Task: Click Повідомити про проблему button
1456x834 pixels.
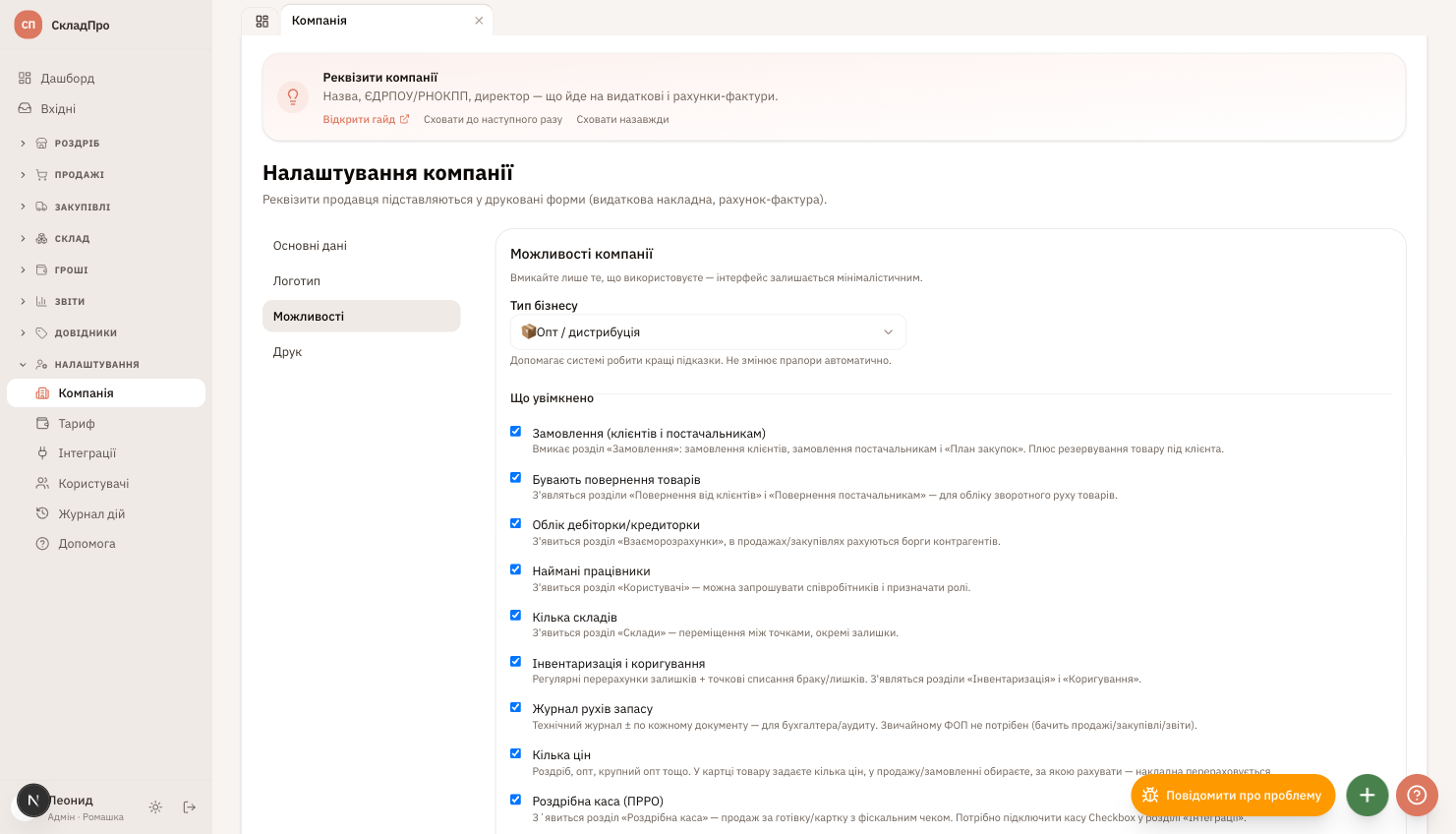Action: point(1233,795)
